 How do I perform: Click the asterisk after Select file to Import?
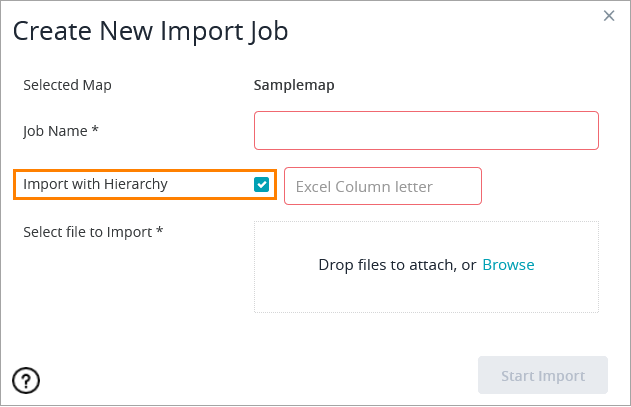coord(160,232)
